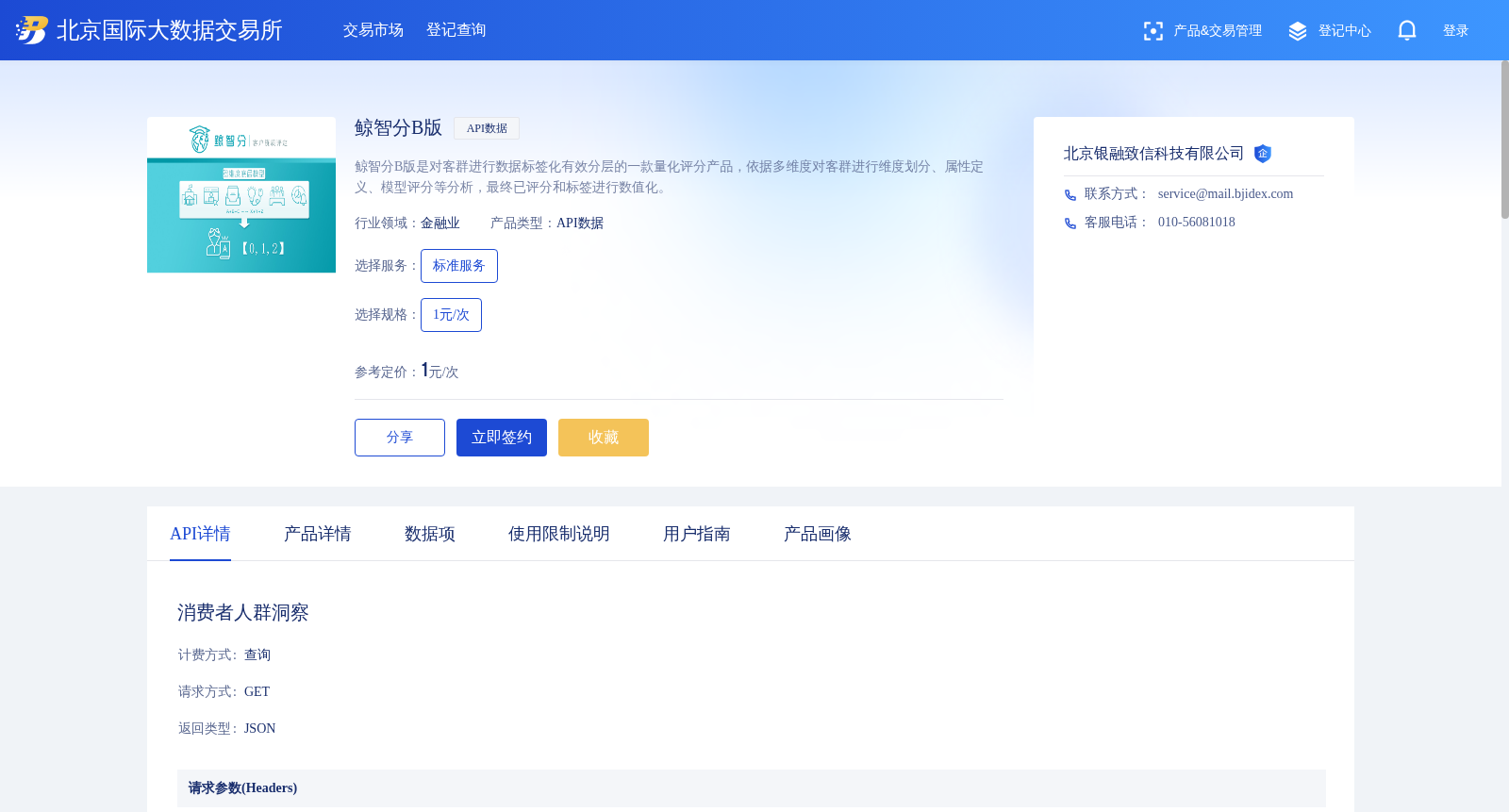Switch to the 产品画像 tab
This screenshot has width=1509, height=812.
[818, 534]
